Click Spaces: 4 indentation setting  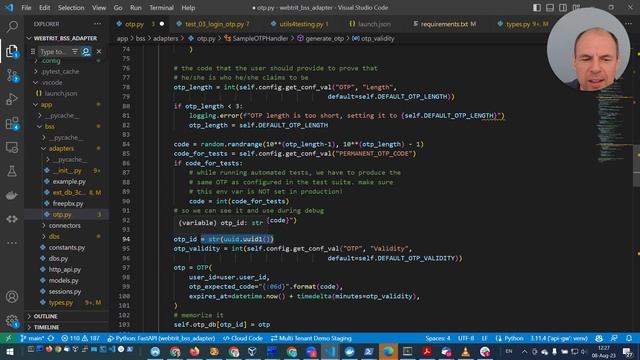(x=438, y=338)
